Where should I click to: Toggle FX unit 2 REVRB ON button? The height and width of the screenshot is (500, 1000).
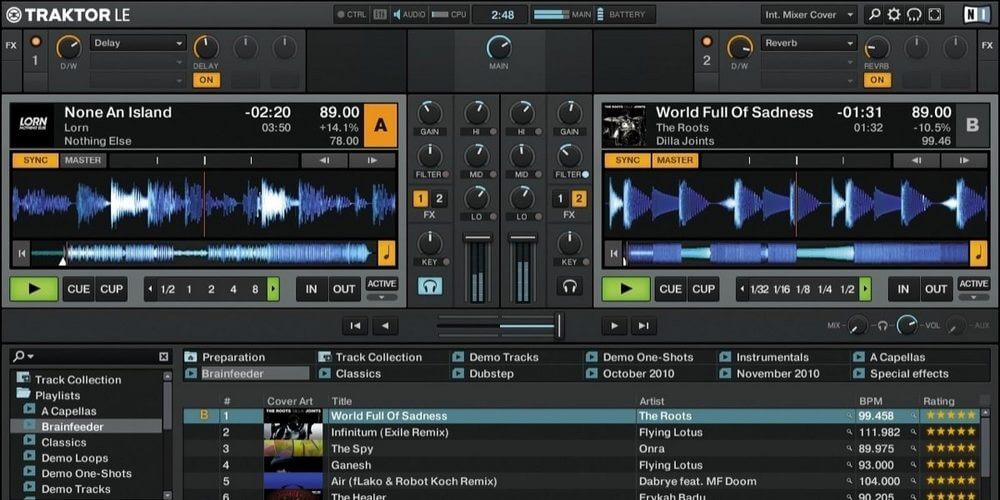point(877,80)
